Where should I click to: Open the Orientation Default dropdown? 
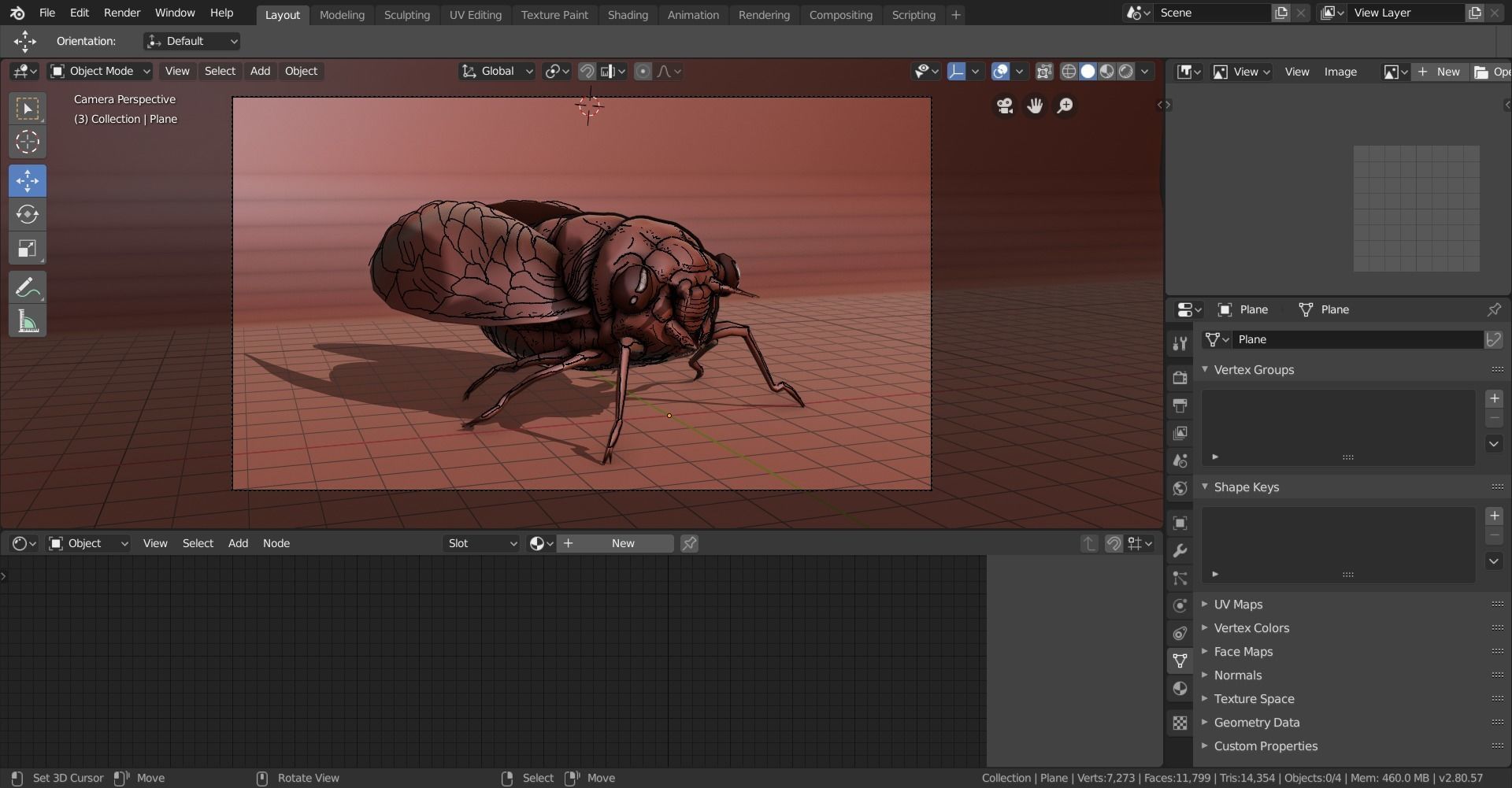[x=191, y=41]
